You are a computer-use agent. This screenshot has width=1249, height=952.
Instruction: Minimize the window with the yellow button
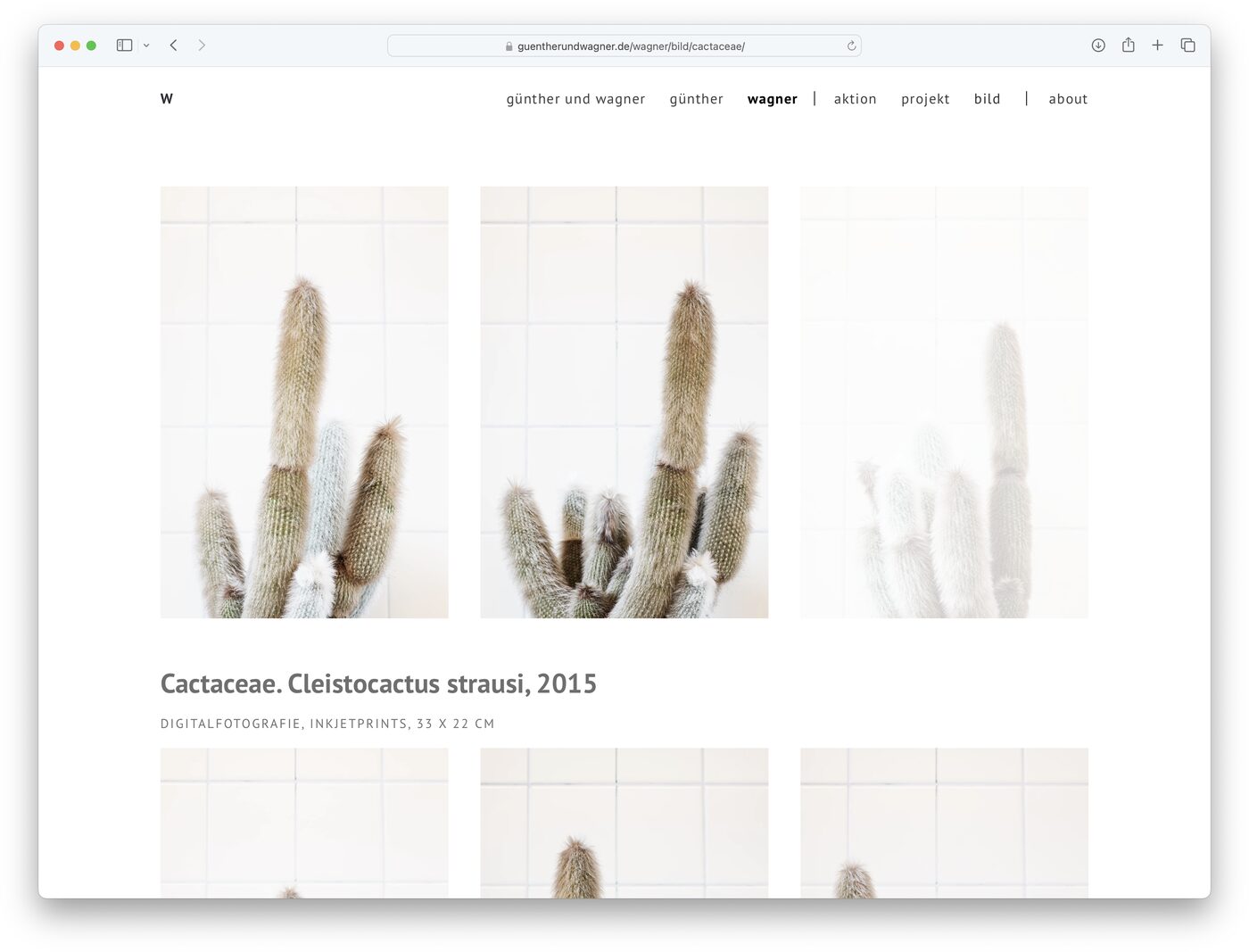[75, 46]
